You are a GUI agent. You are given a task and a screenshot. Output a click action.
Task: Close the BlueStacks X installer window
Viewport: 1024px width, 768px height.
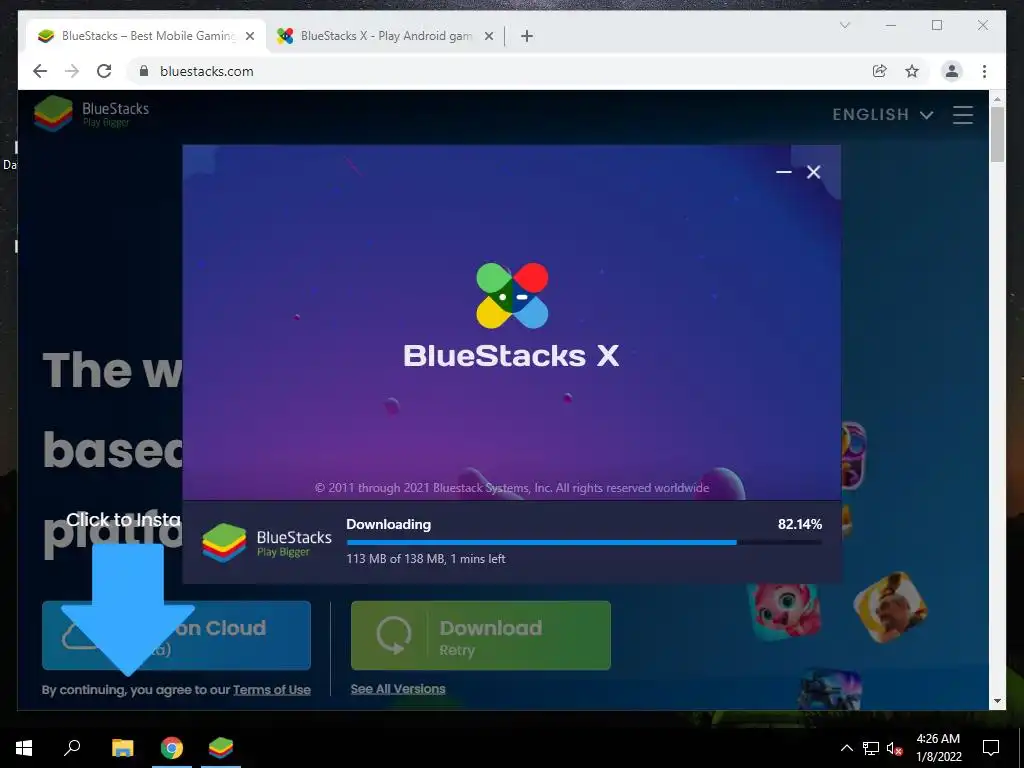[x=813, y=172]
